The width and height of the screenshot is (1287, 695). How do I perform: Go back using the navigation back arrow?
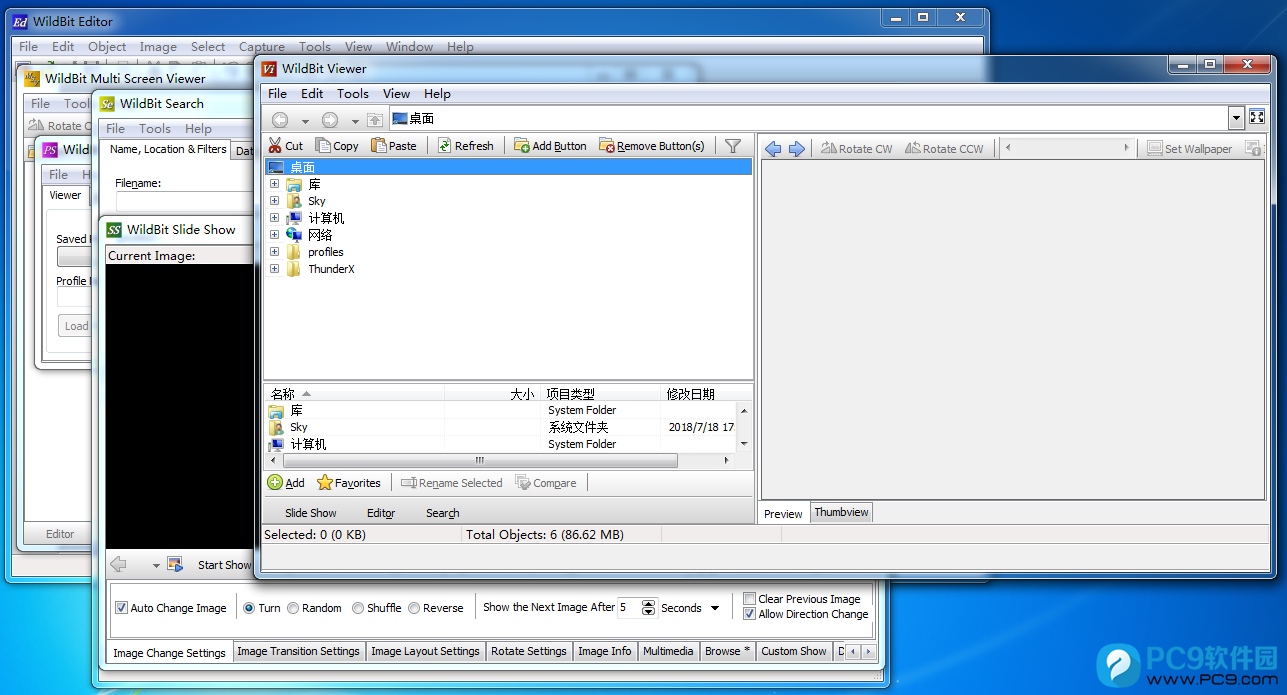(x=280, y=120)
